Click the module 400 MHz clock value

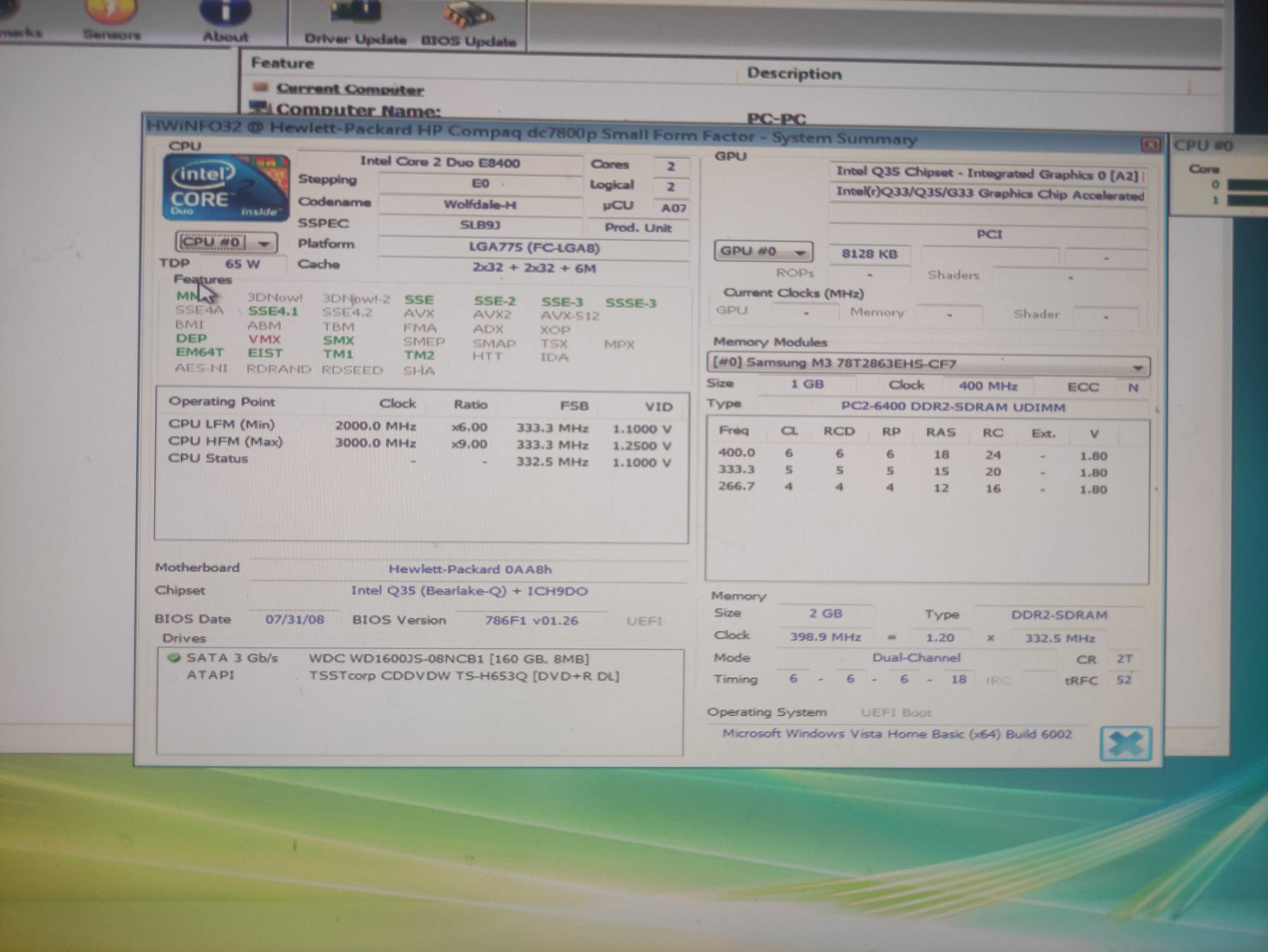[x=988, y=386]
